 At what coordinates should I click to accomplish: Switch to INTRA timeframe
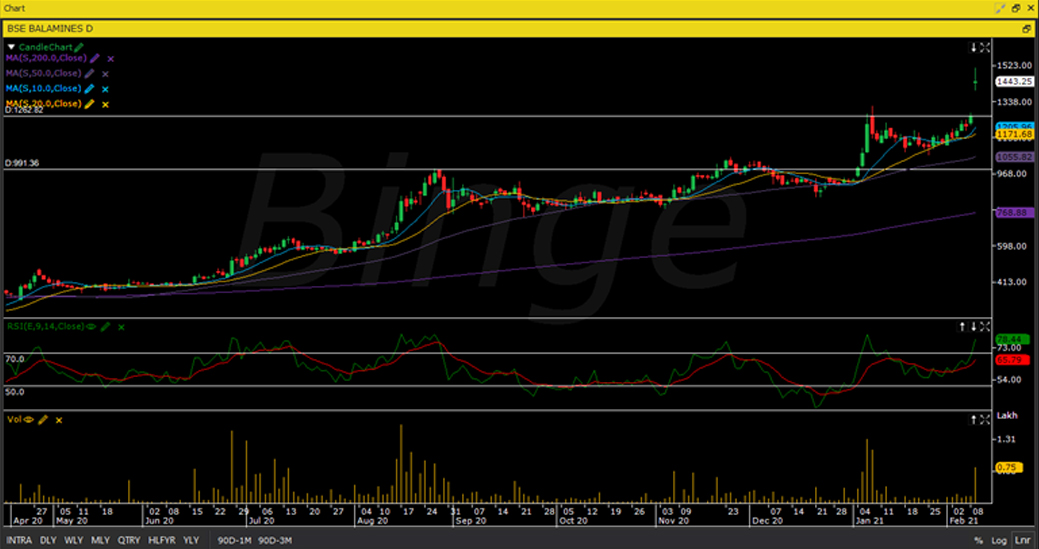[19, 540]
